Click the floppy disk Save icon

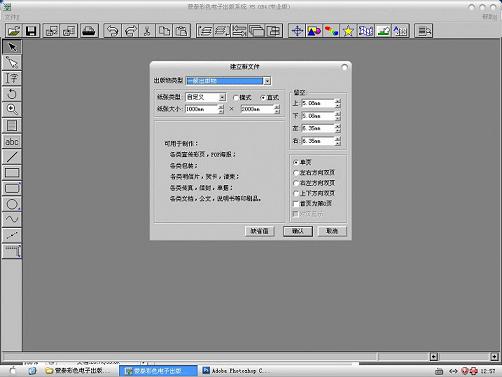pos(31,31)
